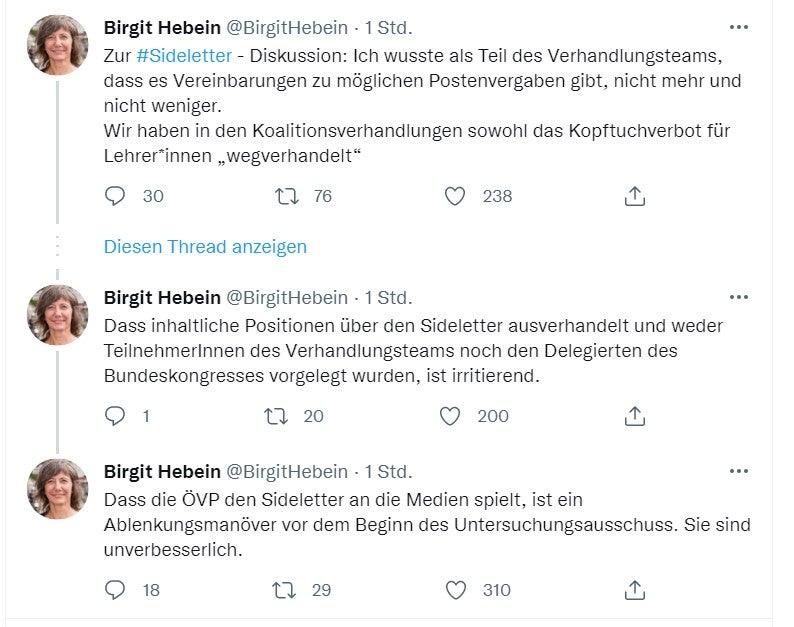Image resolution: width=794 pixels, height=627 pixels.
Task: Click the @BirgitHebein handle on the third tweet
Action: (x=287, y=471)
